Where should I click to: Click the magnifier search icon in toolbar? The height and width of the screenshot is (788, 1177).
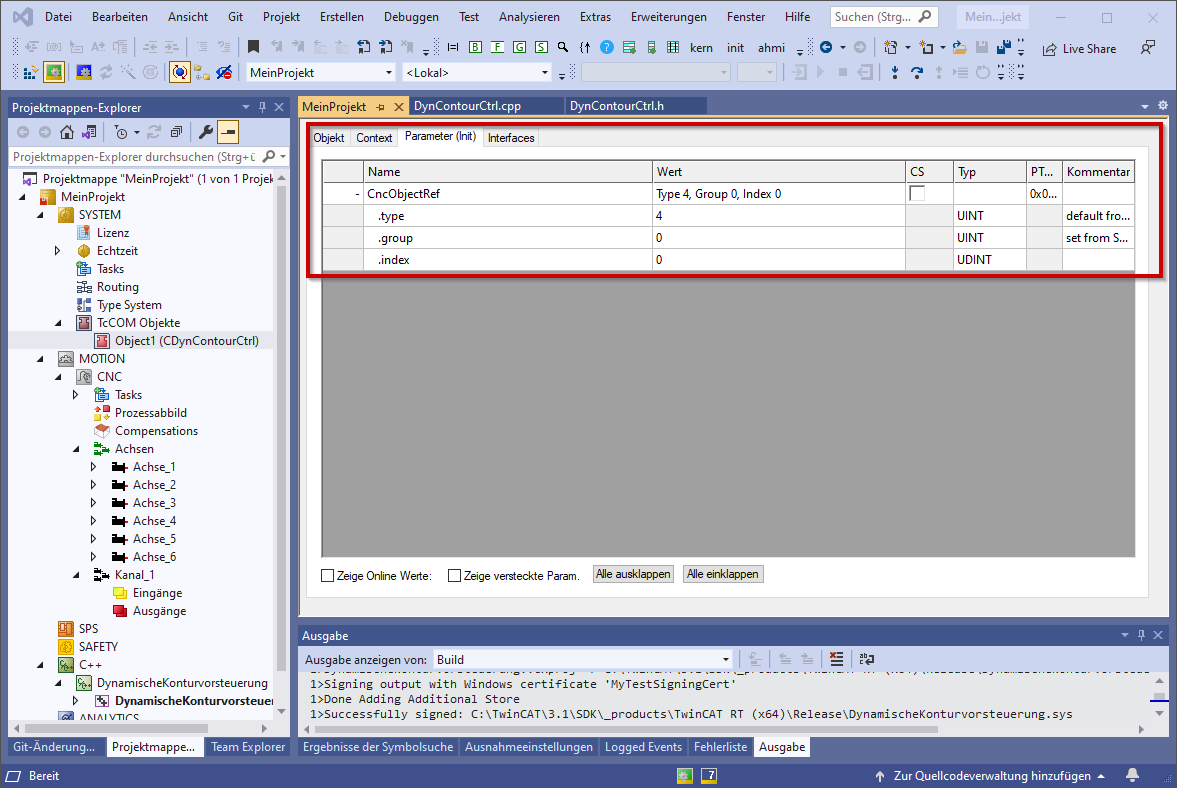coord(563,47)
